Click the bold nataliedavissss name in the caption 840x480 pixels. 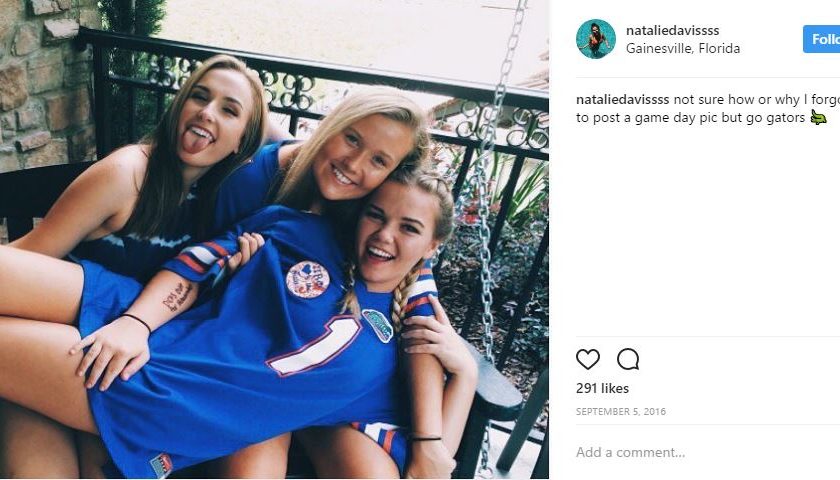click(622, 100)
